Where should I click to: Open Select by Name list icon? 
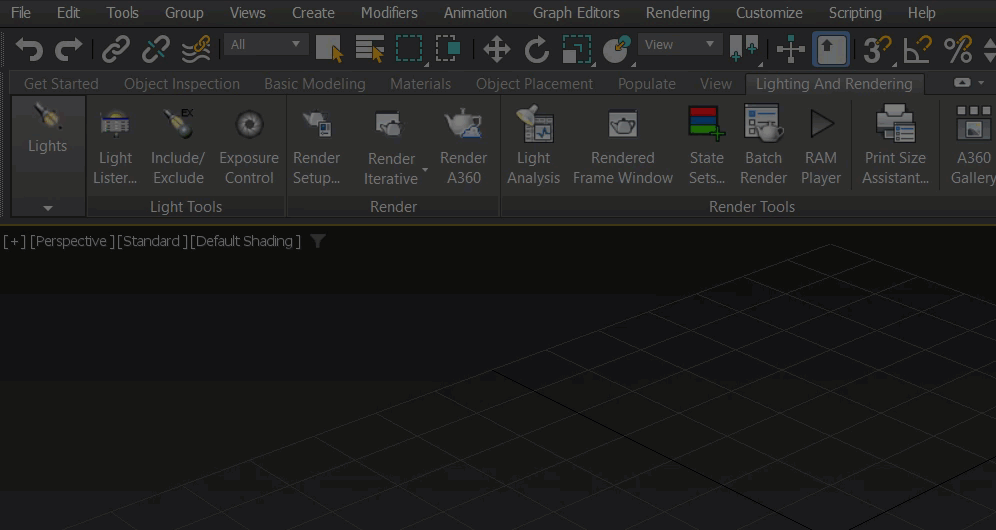click(370, 49)
